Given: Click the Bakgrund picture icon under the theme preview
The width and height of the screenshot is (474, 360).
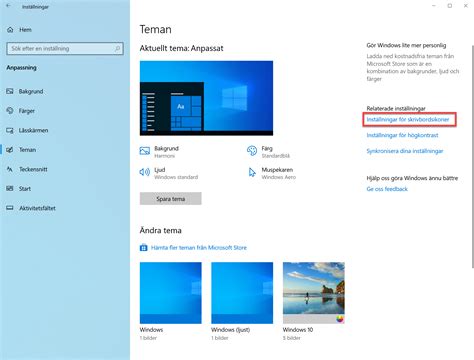Looking at the screenshot, I should coord(145,151).
